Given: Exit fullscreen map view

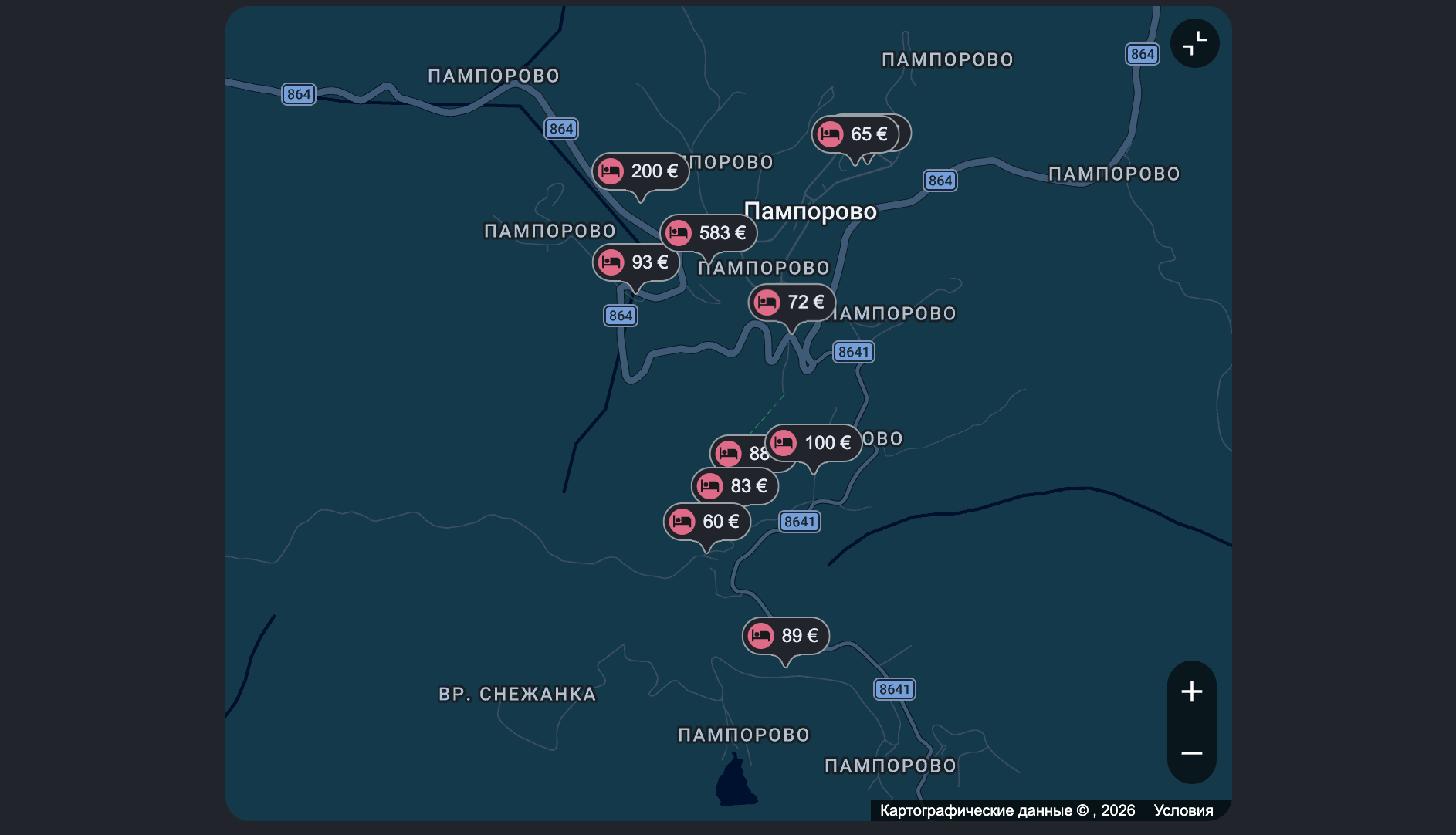Looking at the screenshot, I should (1194, 43).
